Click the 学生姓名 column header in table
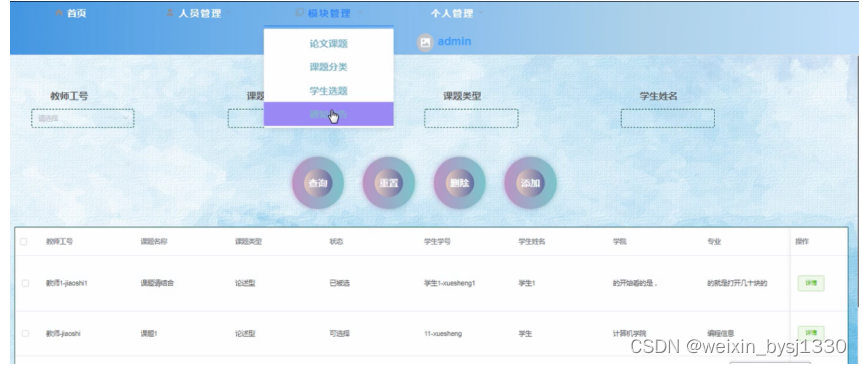The width and height of the screenshot is (862, 366). (x=532, y=242)
